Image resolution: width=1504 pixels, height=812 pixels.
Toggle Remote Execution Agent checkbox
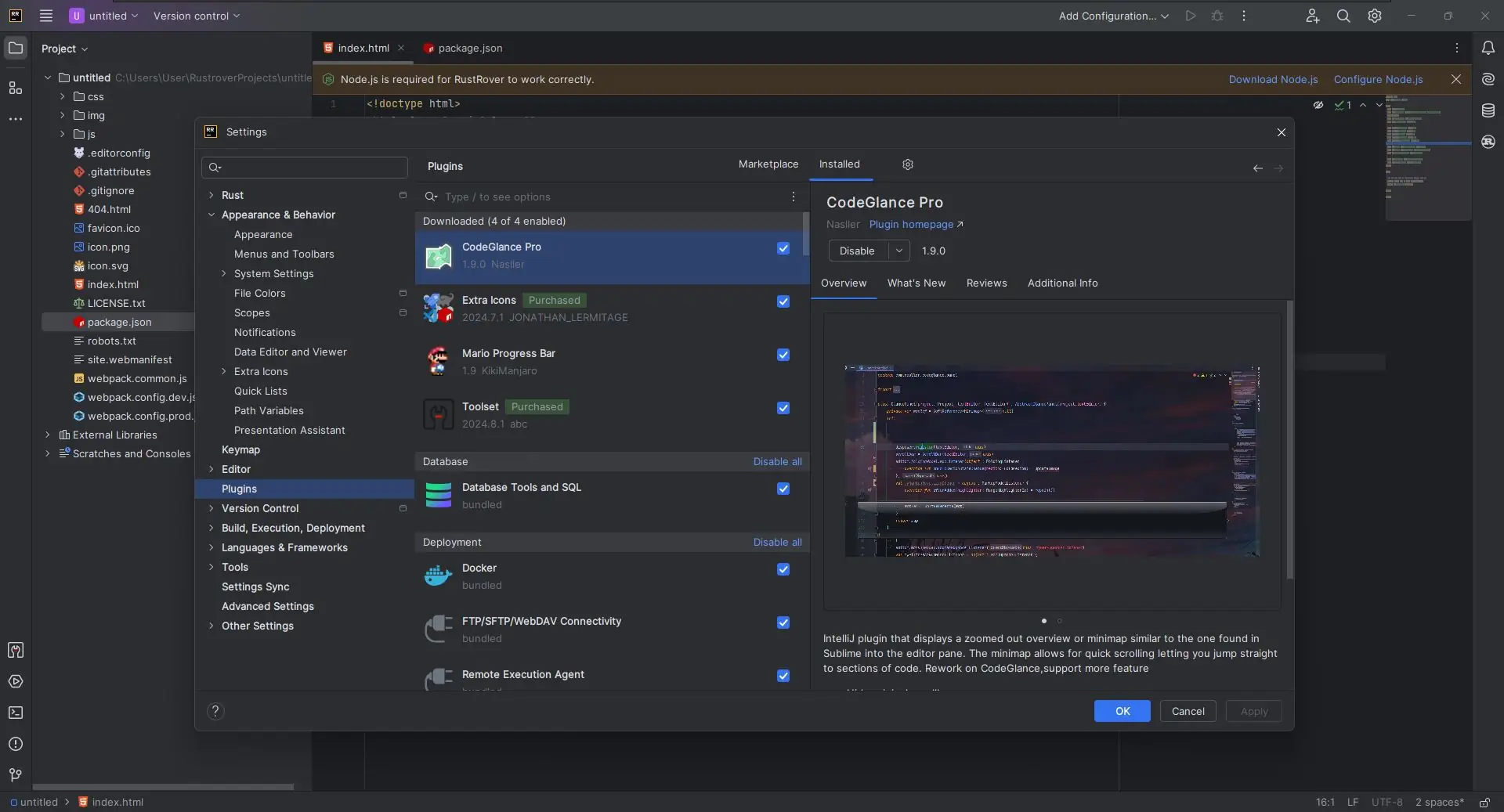tap(783, 676)
